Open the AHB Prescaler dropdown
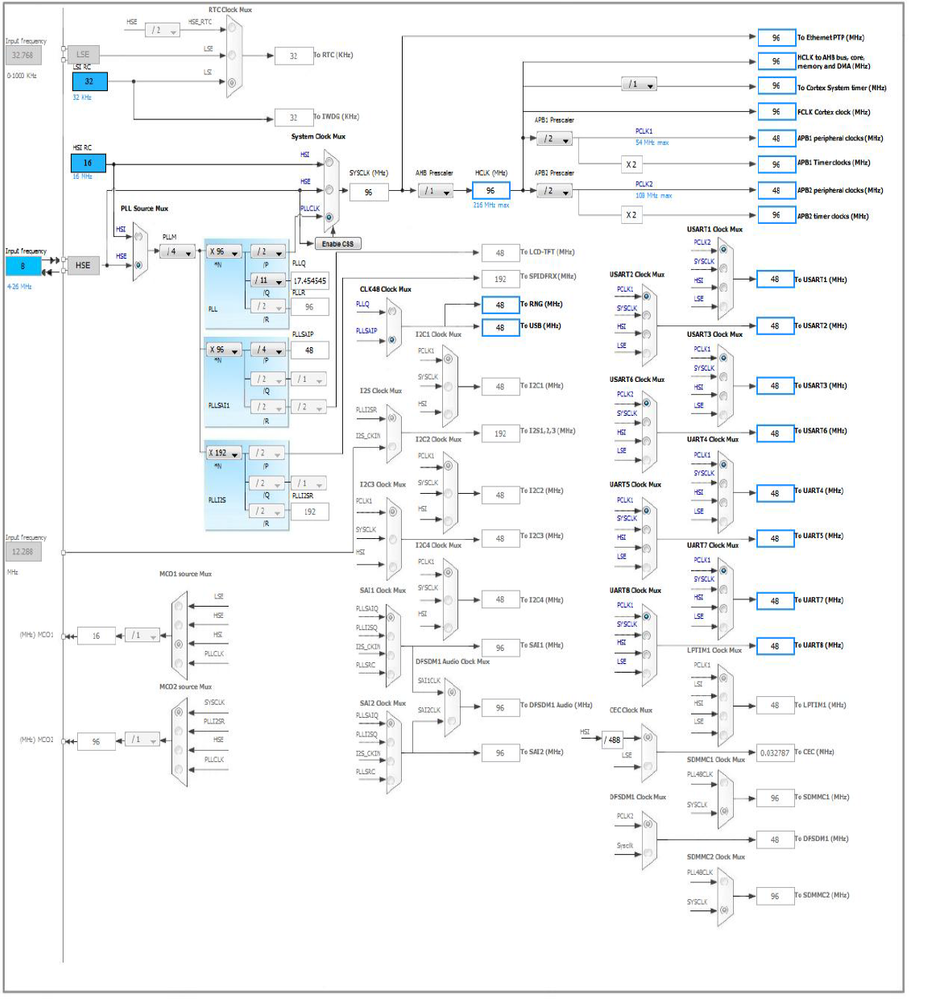This screenshot has width=927, height=999. tap(436, 190)
